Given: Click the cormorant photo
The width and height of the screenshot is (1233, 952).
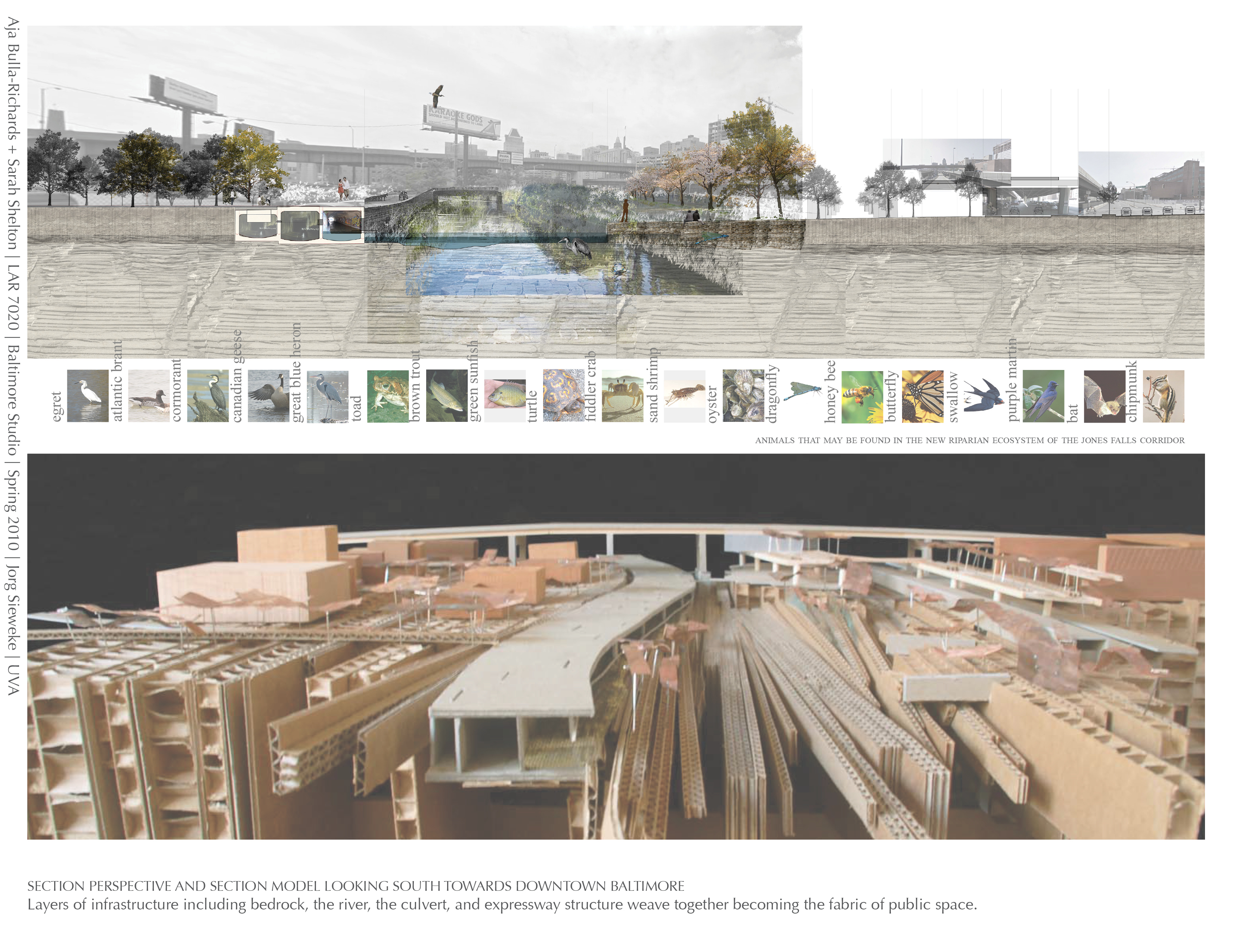Looking at the screenshot, I should click(x=208, y=396).
